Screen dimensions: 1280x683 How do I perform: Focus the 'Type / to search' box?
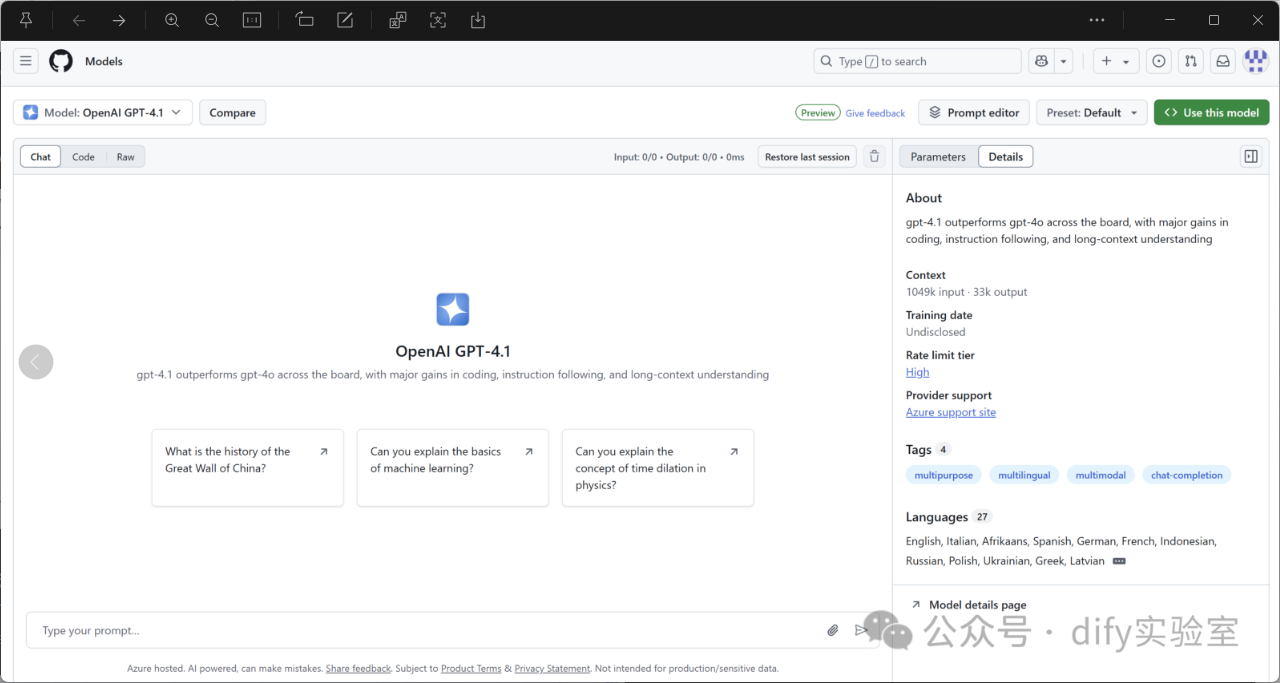pos(917,61)
